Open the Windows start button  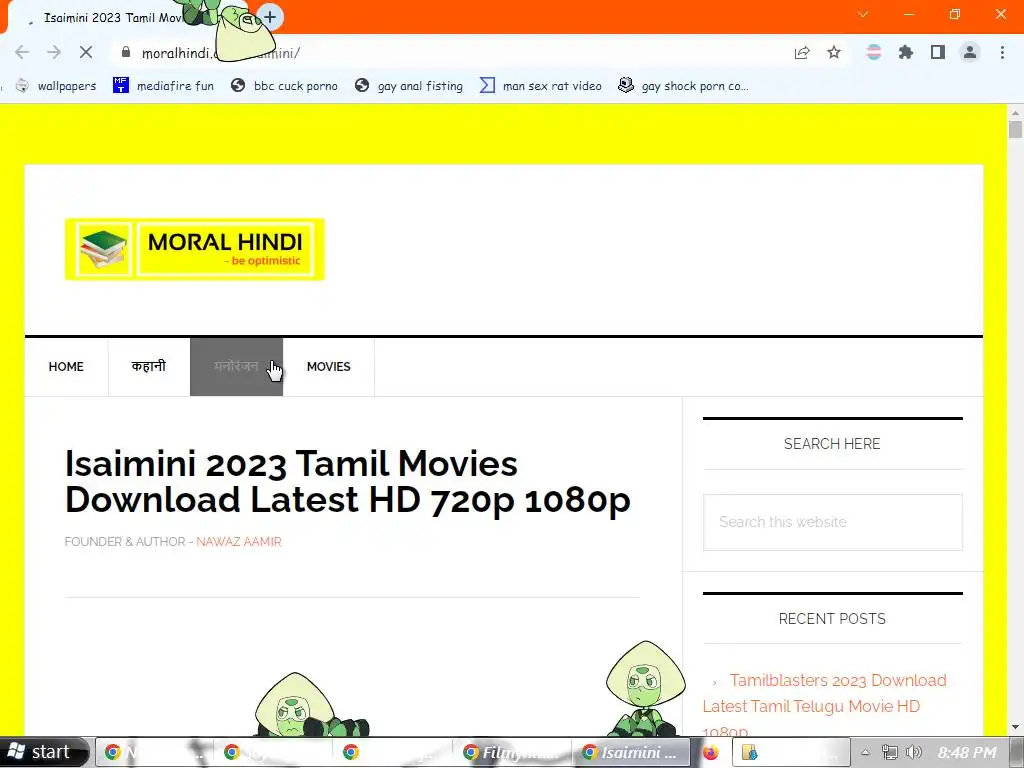43,752
